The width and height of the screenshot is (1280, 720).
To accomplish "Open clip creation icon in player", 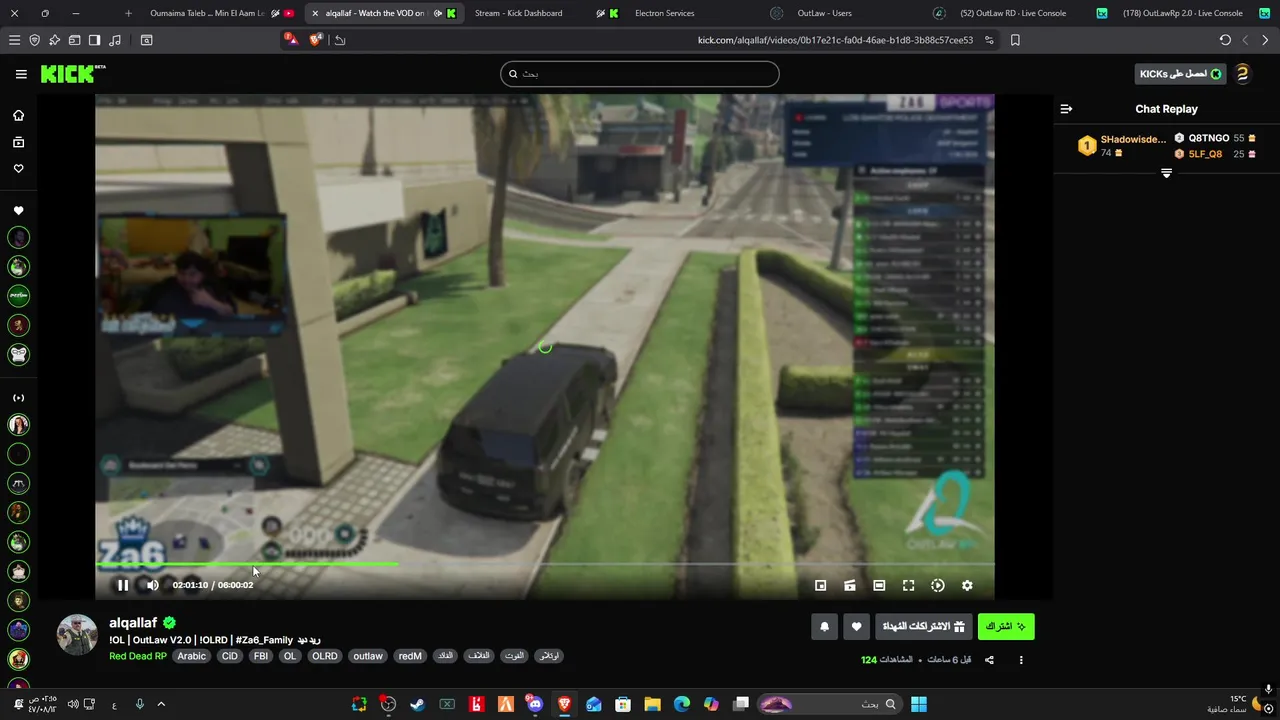I will [849, 585].
